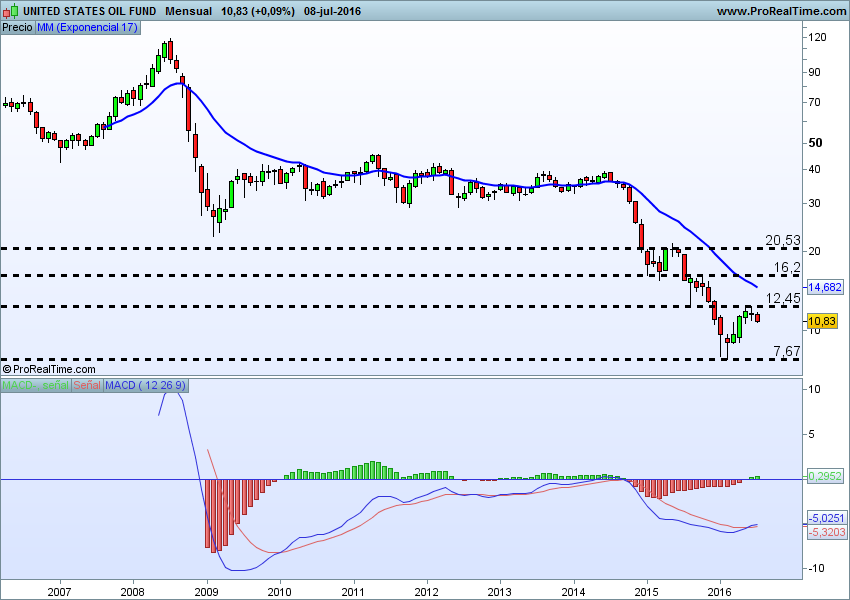Screen dimensions: 850x600
Task: Select the 16,2 horizontal level label
Action: [787, 267]
